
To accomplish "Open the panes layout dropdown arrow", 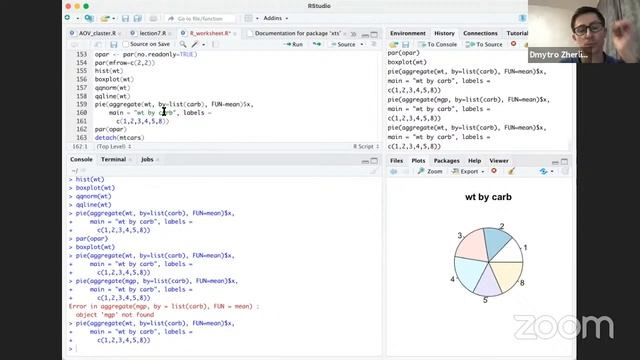I will tap(257, 18).
